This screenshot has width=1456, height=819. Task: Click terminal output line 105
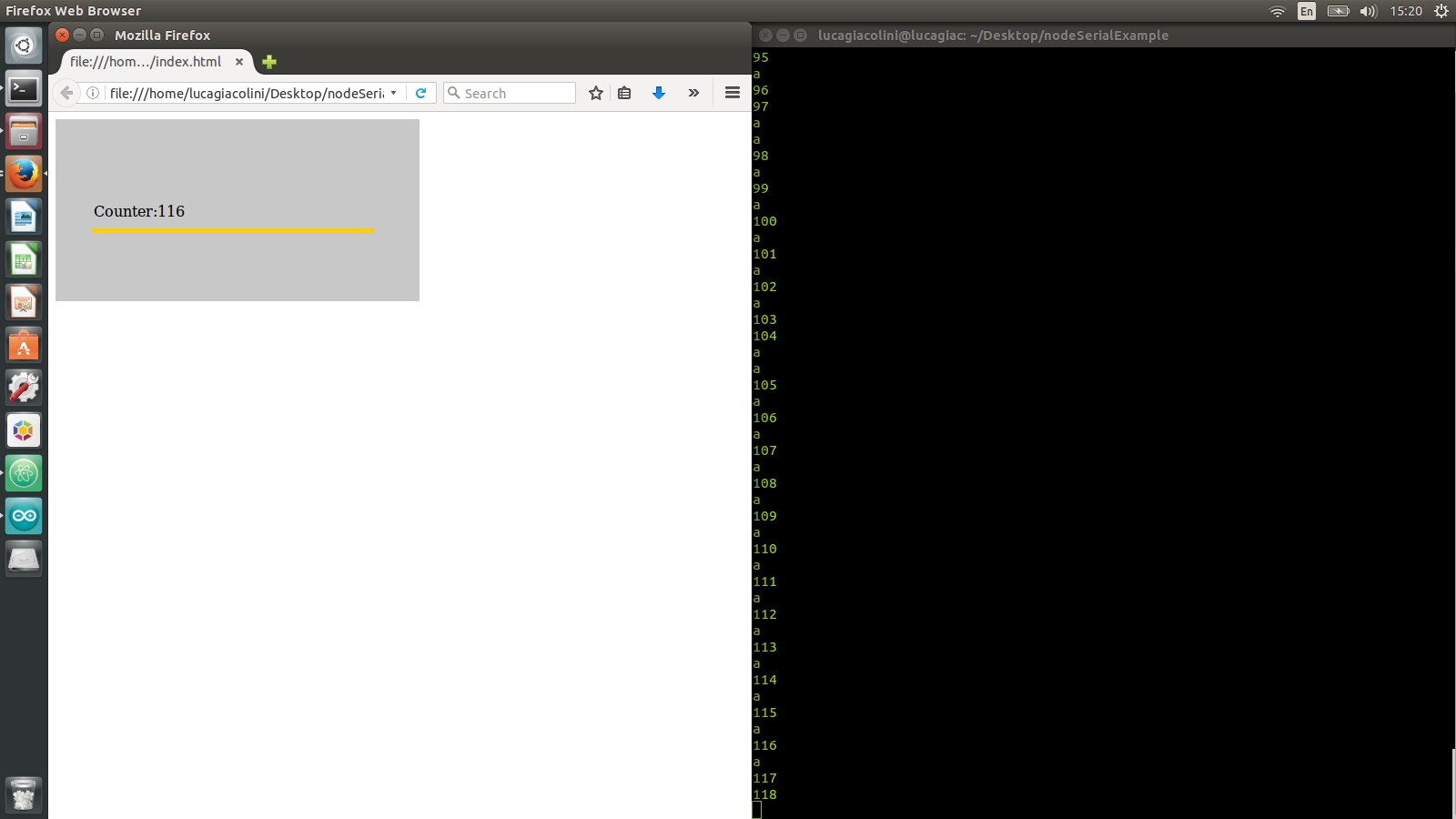(764, 385)
